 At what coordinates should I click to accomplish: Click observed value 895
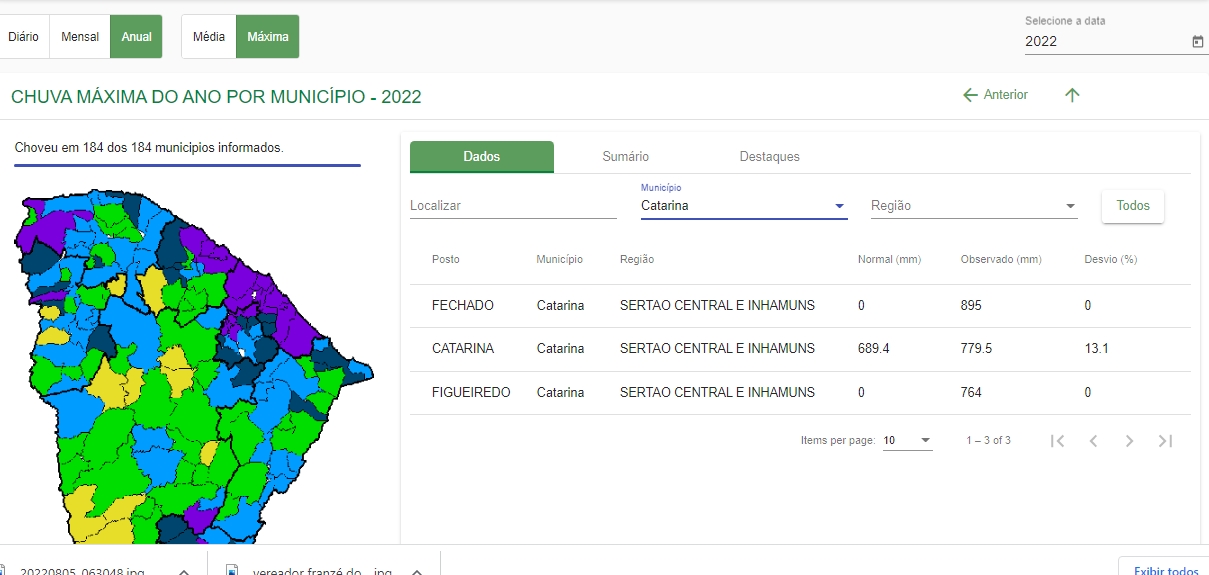coord(972,306)
